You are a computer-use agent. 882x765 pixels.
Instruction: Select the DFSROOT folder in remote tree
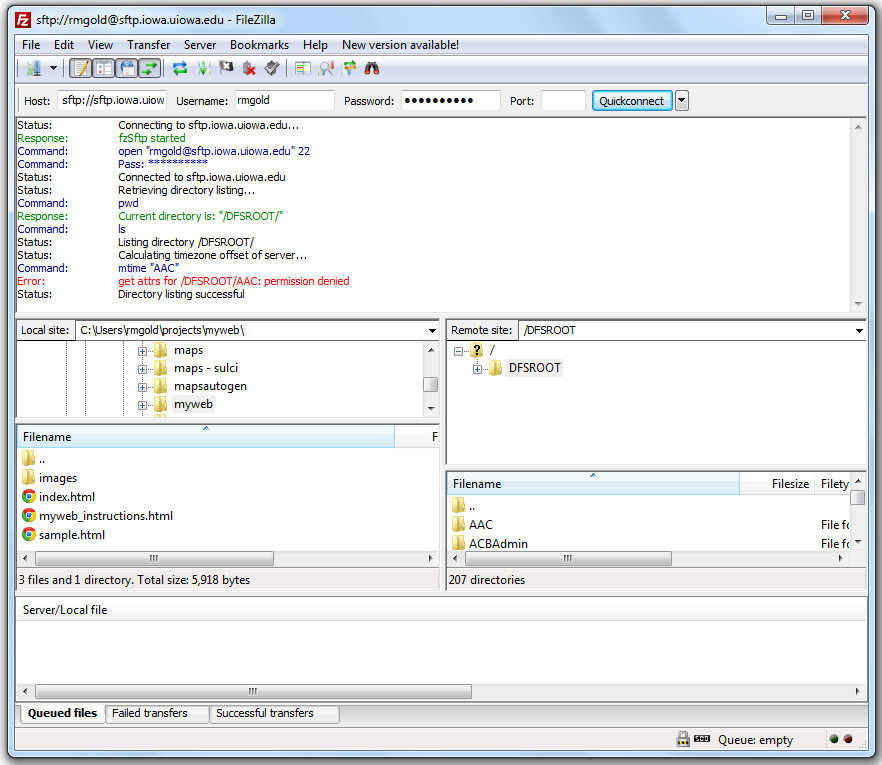point(534,368)
